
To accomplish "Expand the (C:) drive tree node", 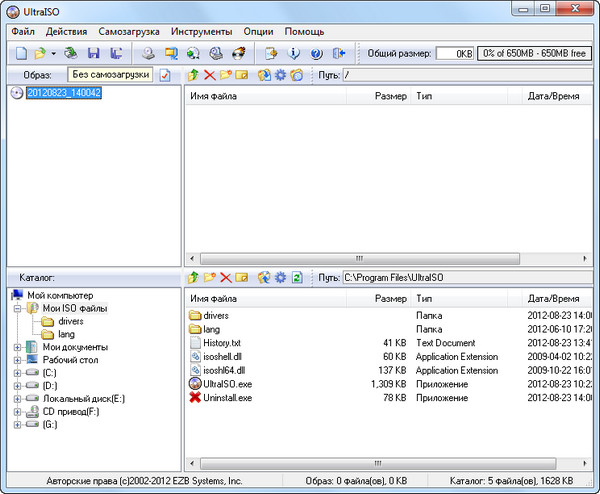I will [17, 373].
